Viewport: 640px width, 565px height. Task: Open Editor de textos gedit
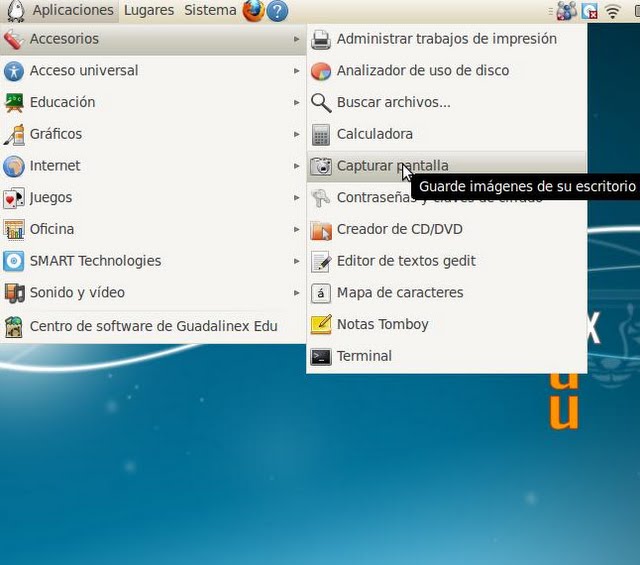point(406,261)
